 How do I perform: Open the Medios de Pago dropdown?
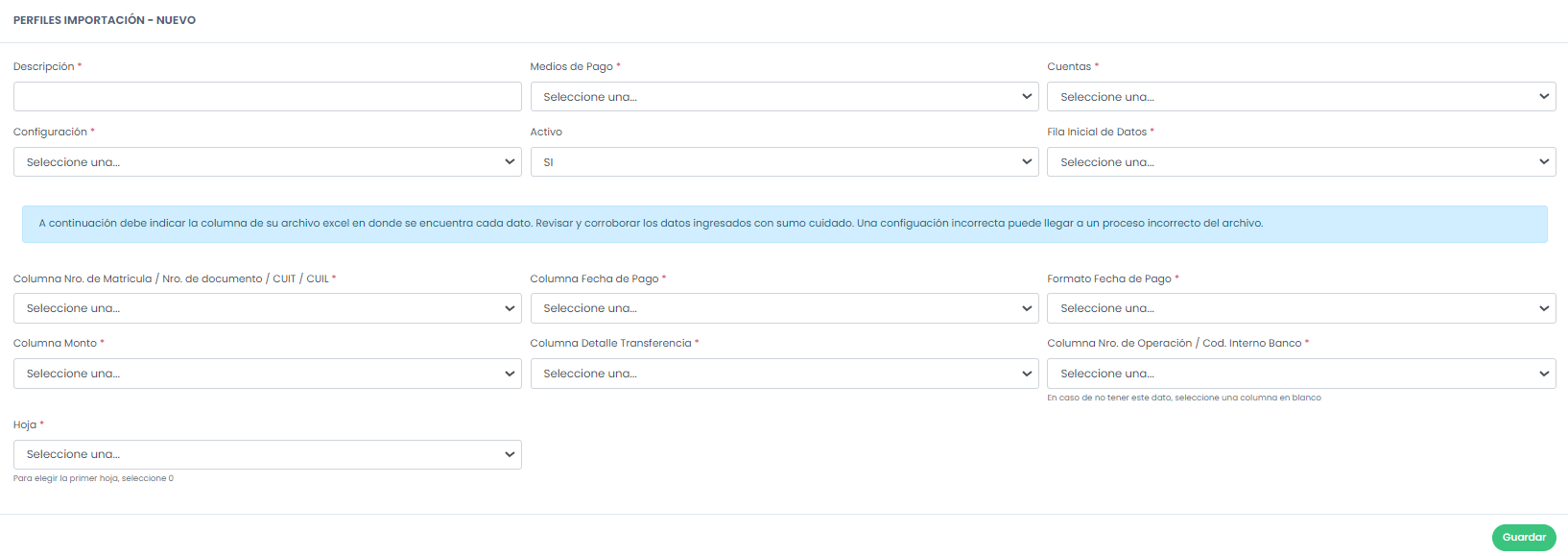click(x=783, y=97)
